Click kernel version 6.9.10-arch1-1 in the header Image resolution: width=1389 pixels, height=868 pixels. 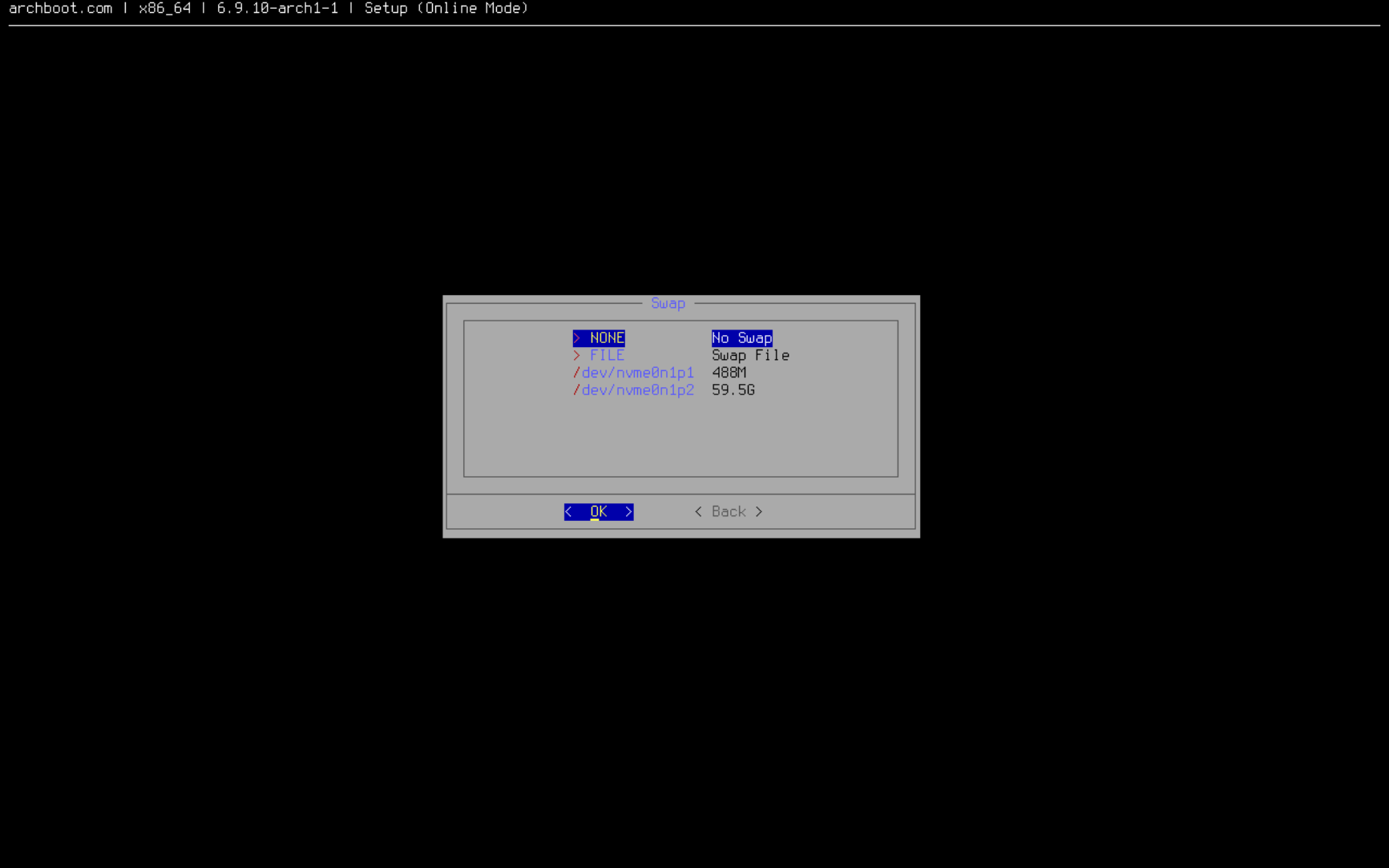(x=277, y=9)
